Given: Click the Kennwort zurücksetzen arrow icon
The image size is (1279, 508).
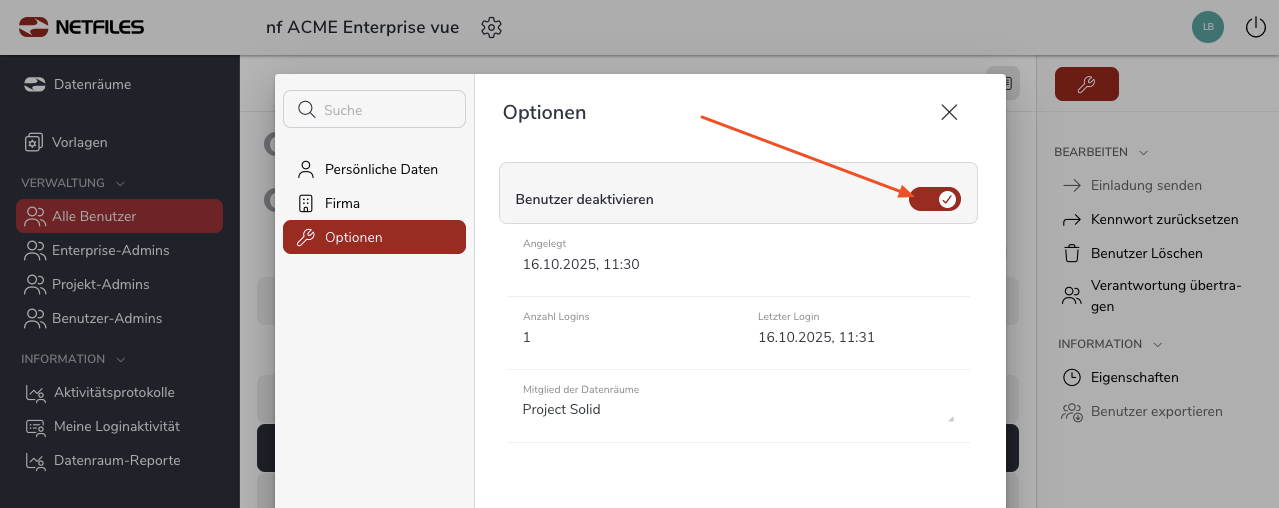Looking at the screenshot, I should tap(1072, 220).
